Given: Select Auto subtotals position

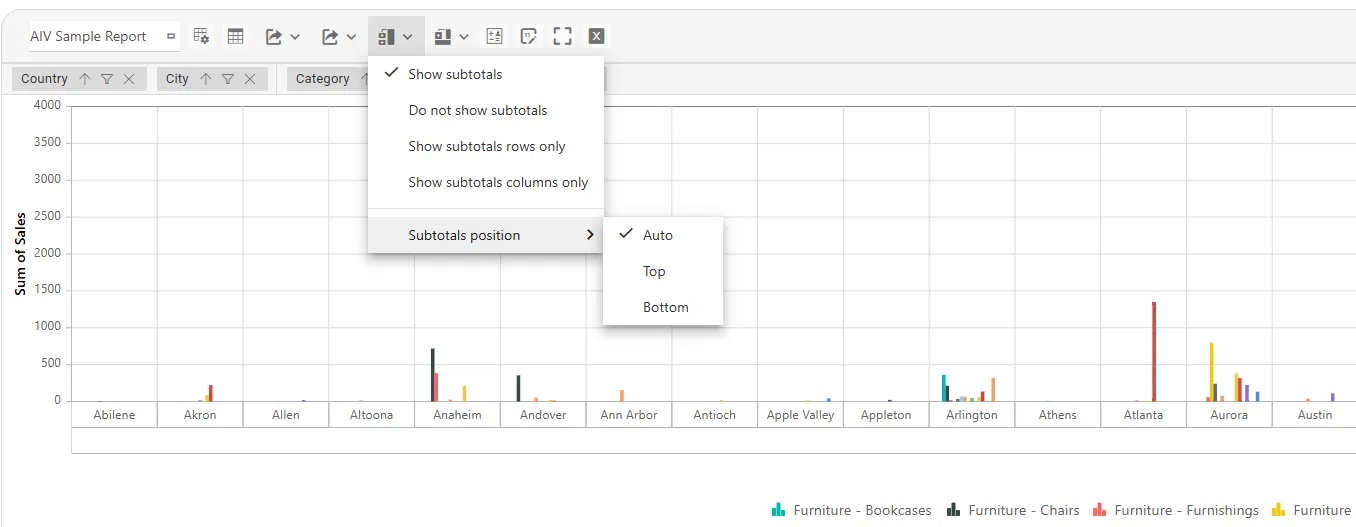Looking at the screenshot, I should (x=663, y=235).
